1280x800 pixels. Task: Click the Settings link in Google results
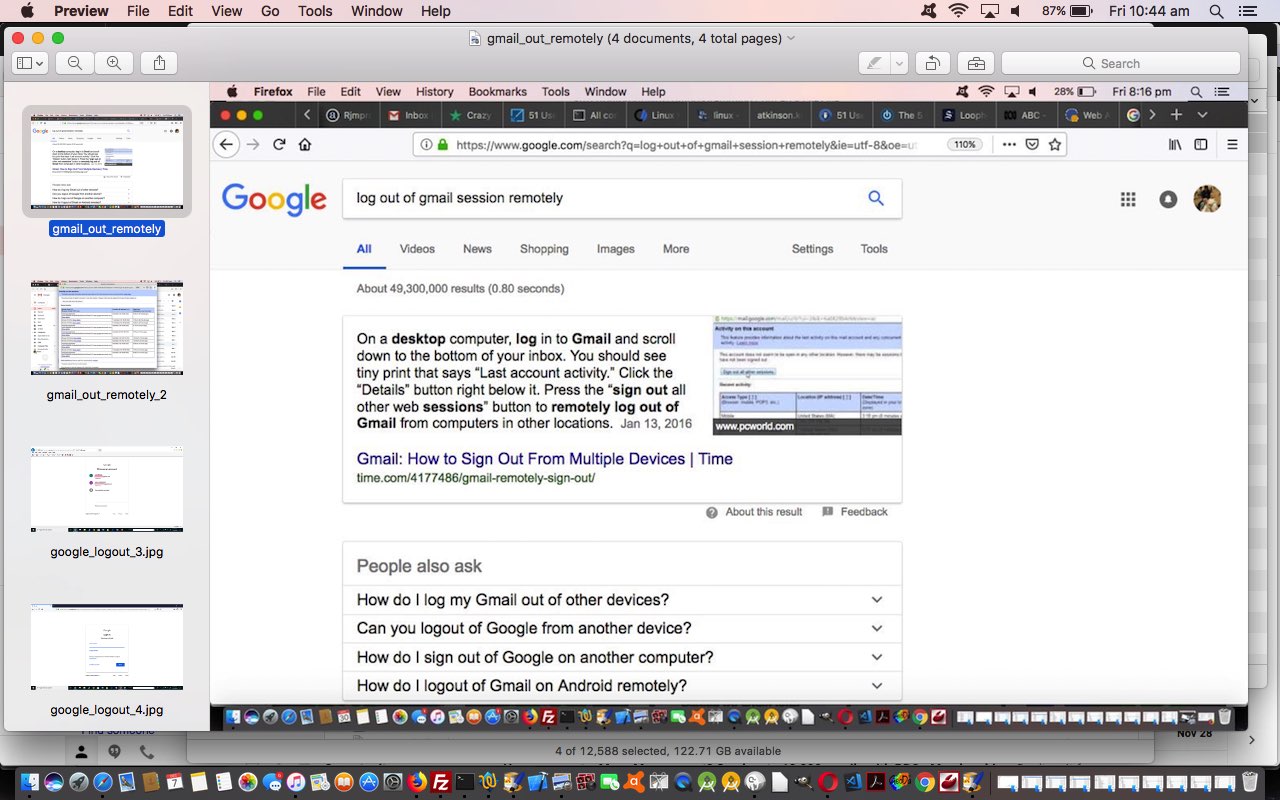pos(812,249)
